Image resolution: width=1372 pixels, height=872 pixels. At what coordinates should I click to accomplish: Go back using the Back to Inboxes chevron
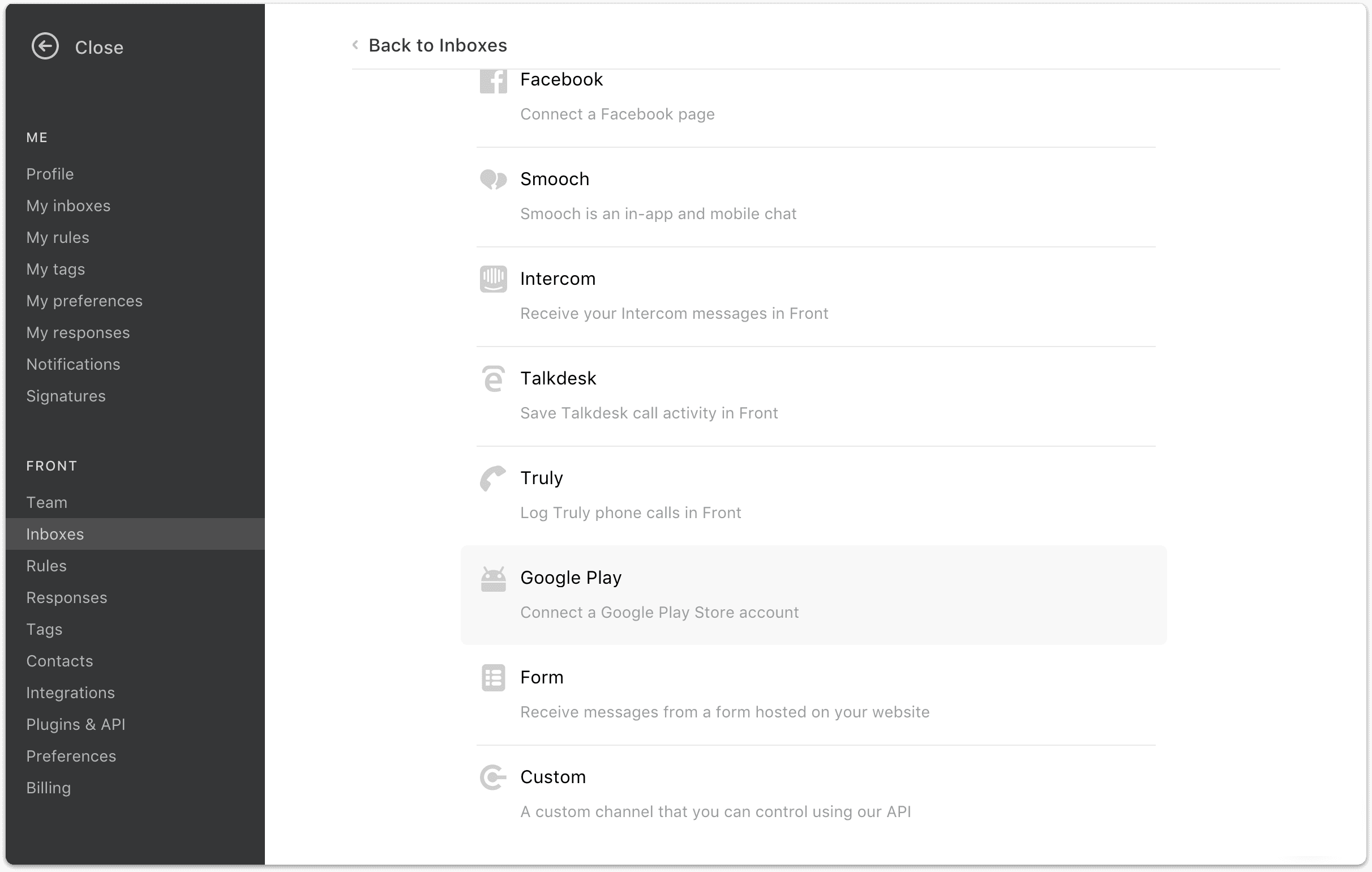click(355, 45)
